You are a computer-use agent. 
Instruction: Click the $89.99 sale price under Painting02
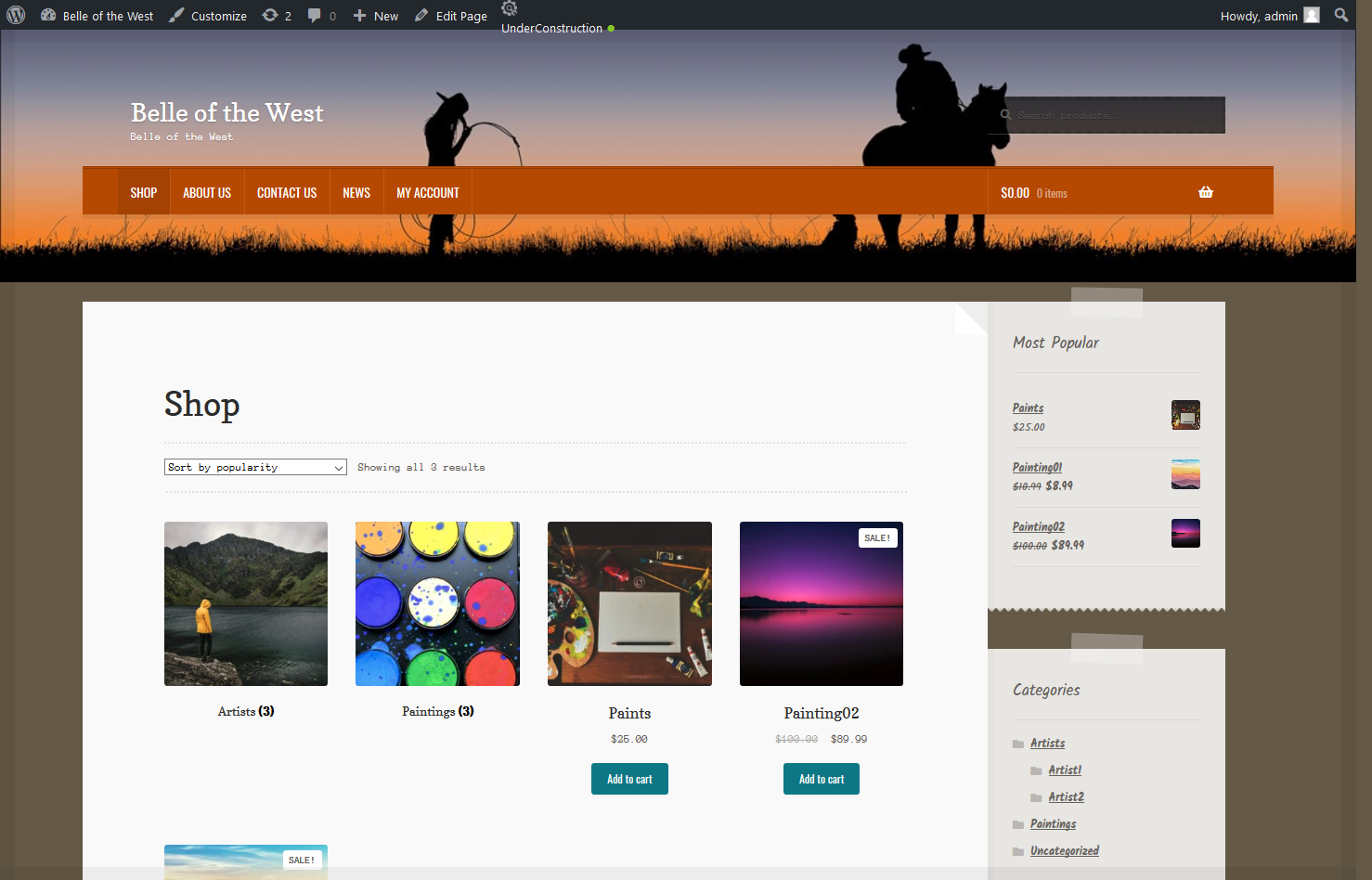point(848,739)
